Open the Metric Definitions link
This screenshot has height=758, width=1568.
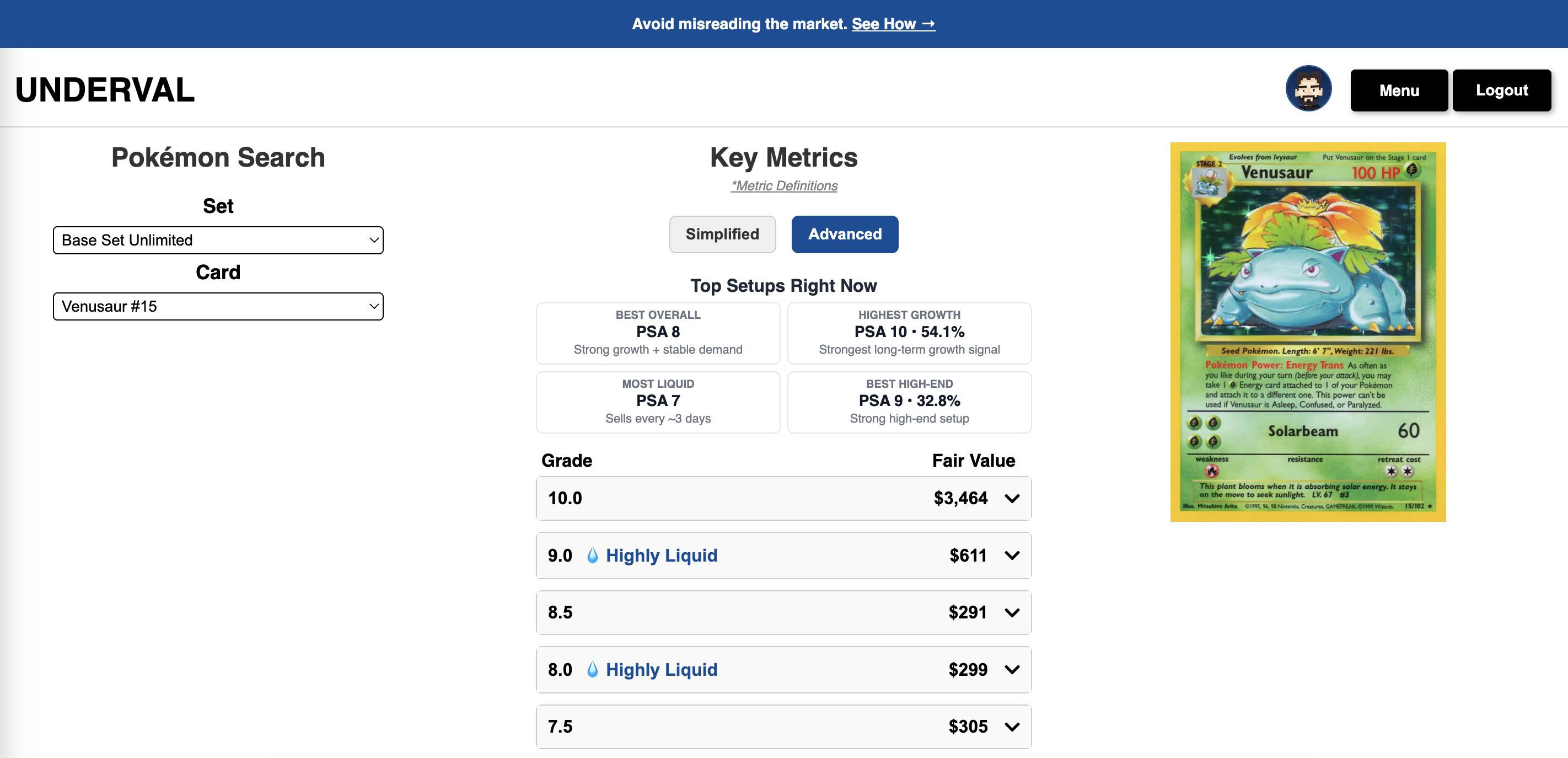click(784, 186)
